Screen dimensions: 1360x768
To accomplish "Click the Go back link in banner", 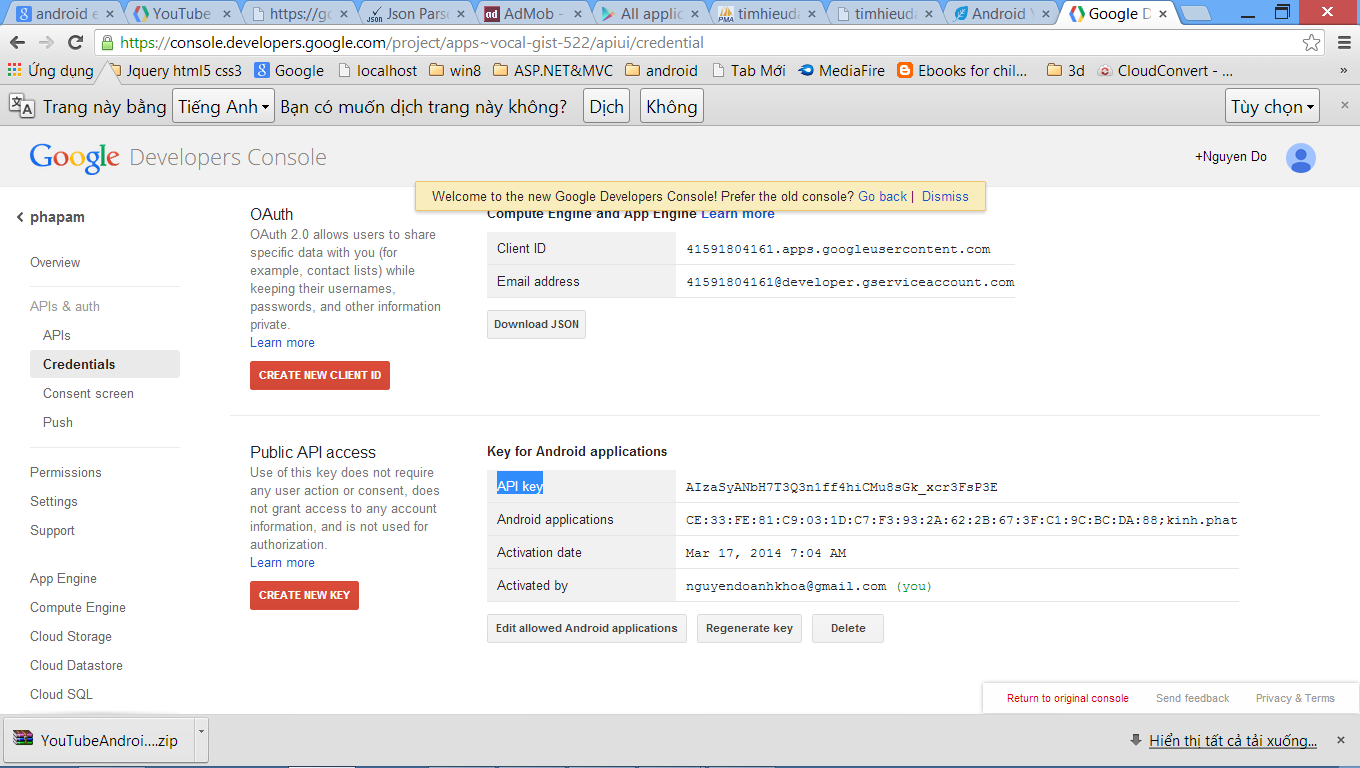I will [x=883, y=197].
